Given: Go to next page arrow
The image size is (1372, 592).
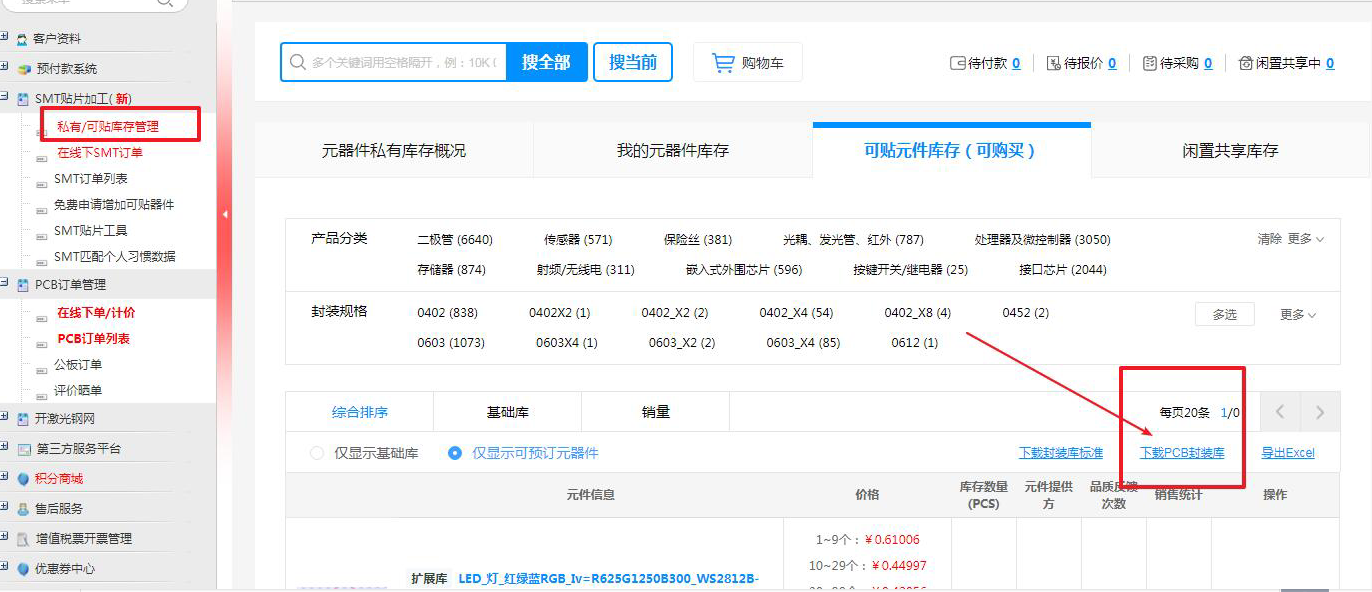Looking at the screenshot, I should click(x=1320, y=412).
